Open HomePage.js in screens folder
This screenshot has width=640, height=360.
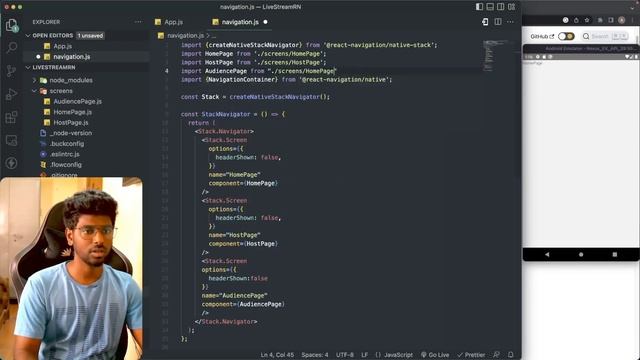click(73, 112)
